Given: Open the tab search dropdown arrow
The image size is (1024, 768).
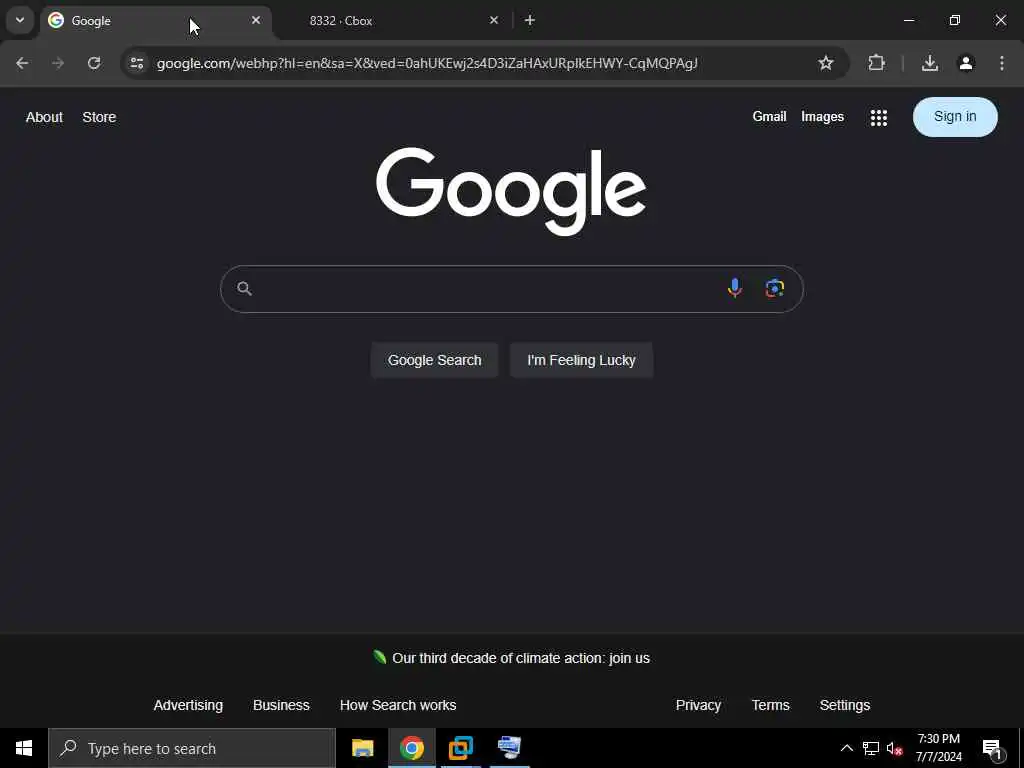Looking at the screenshot, I should tap(20, 20).
